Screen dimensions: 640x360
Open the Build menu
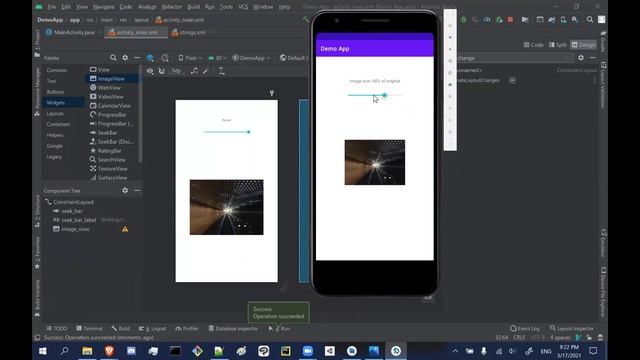click(193, 7)
